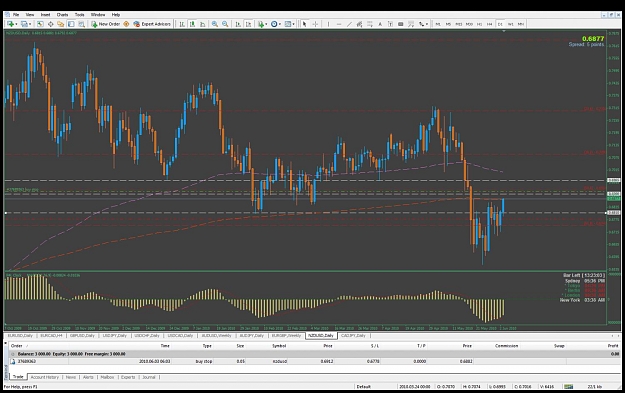Launch MetaEditor from the toolbar
This screenshot has height=393, width=625.
(x=126, y=24)
